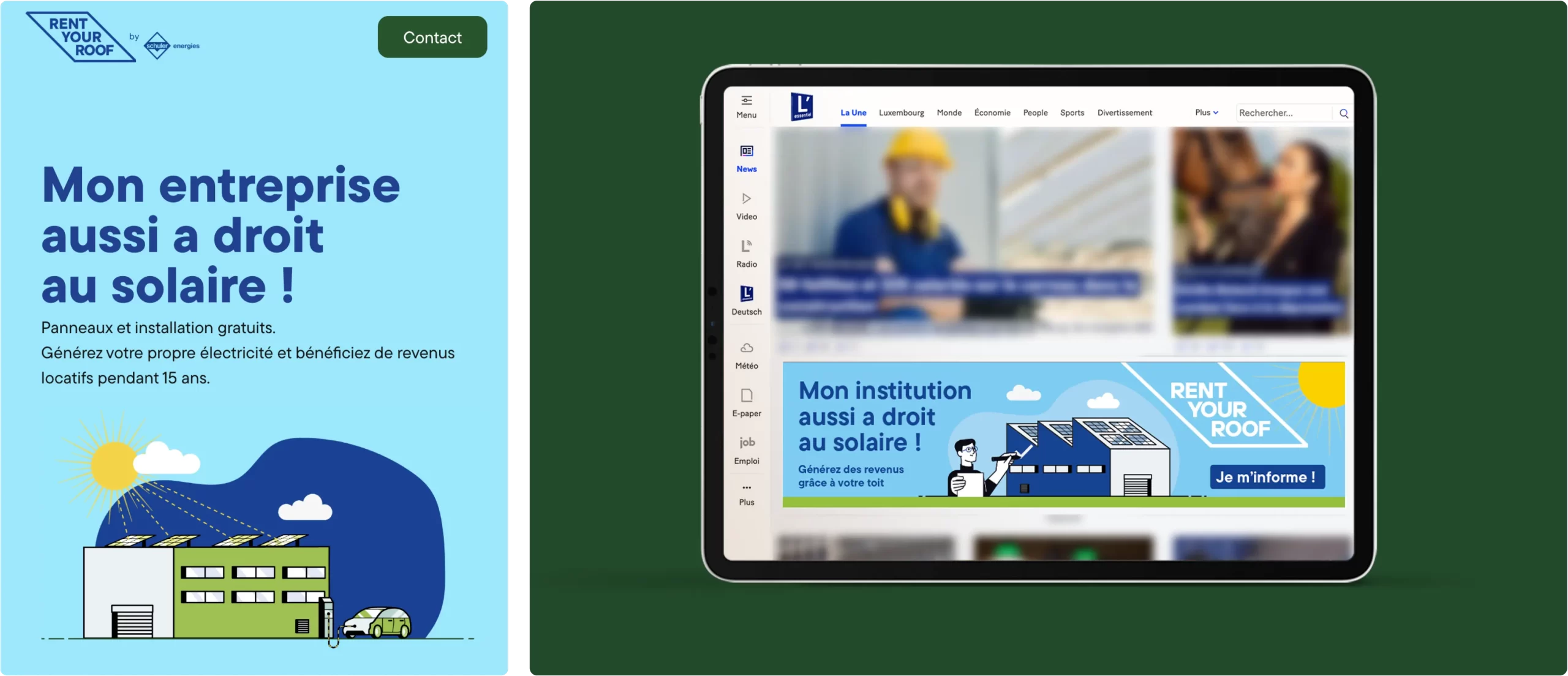Image resolution: width=1568 pixels, height=676 pixels.
Task: Click the Contact button
Action: coord(432,37)
